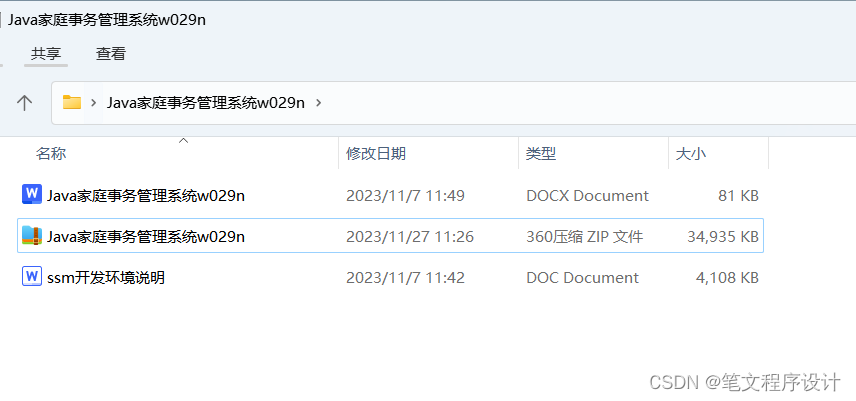Select the ssm开发环境说明 file name
The height and width of the screenshot is (401, 856).
[106, 278]
